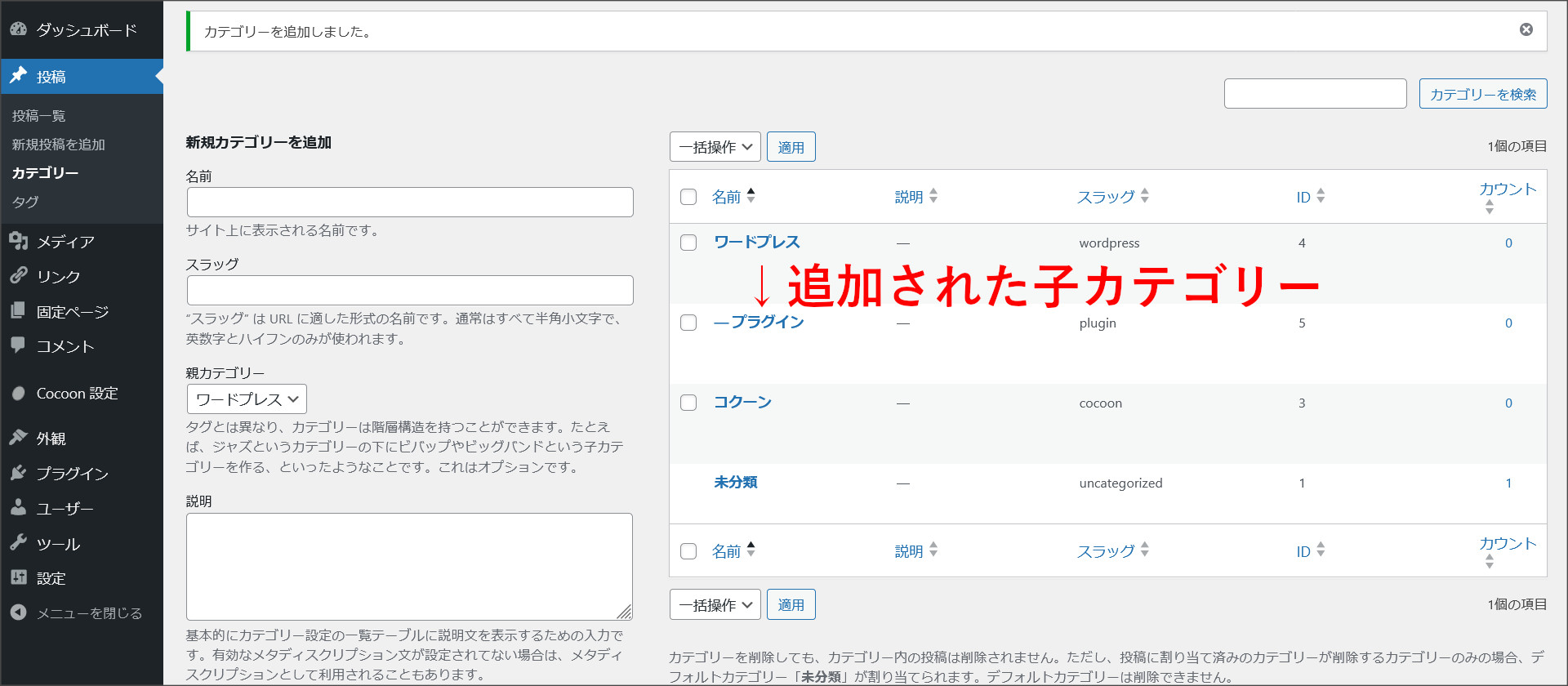
Task: Click the plugin slug cell
Action: click(1097, 323)
